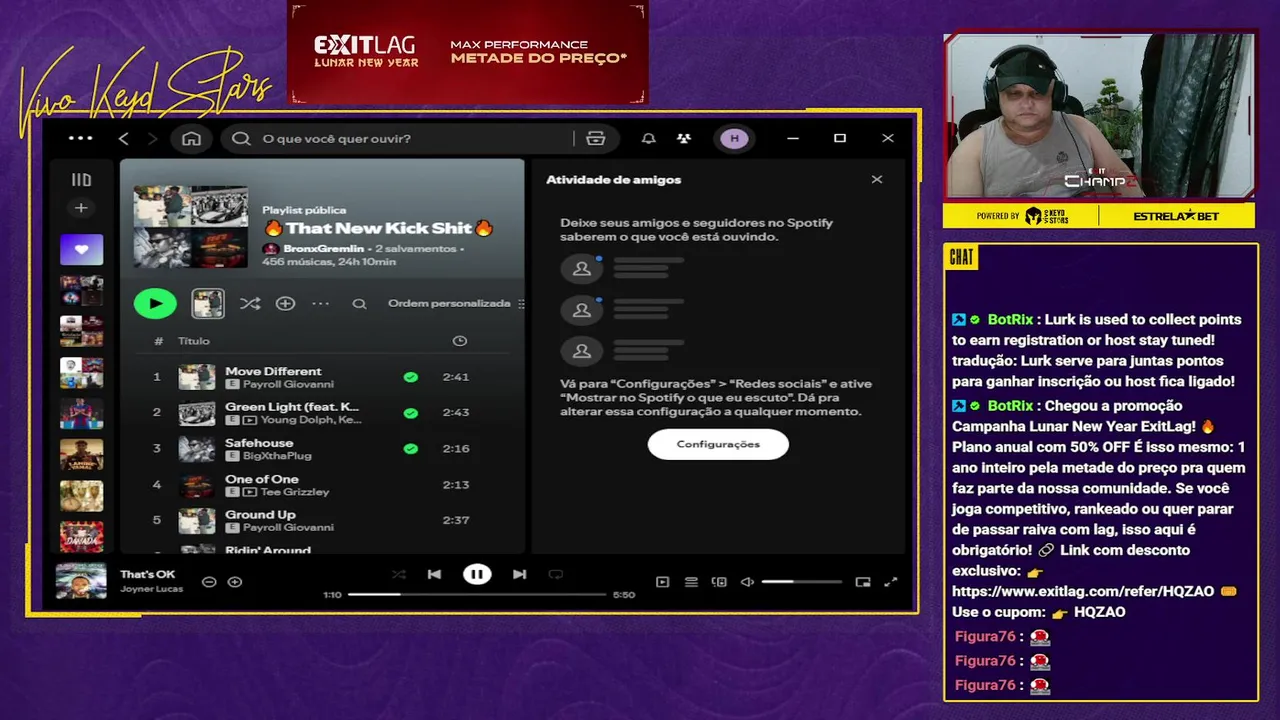The height and width of the screenshot is (720, 1280).
Task: Click the minus icon next to 'That's OK'
Action: [x=209, y=581]
